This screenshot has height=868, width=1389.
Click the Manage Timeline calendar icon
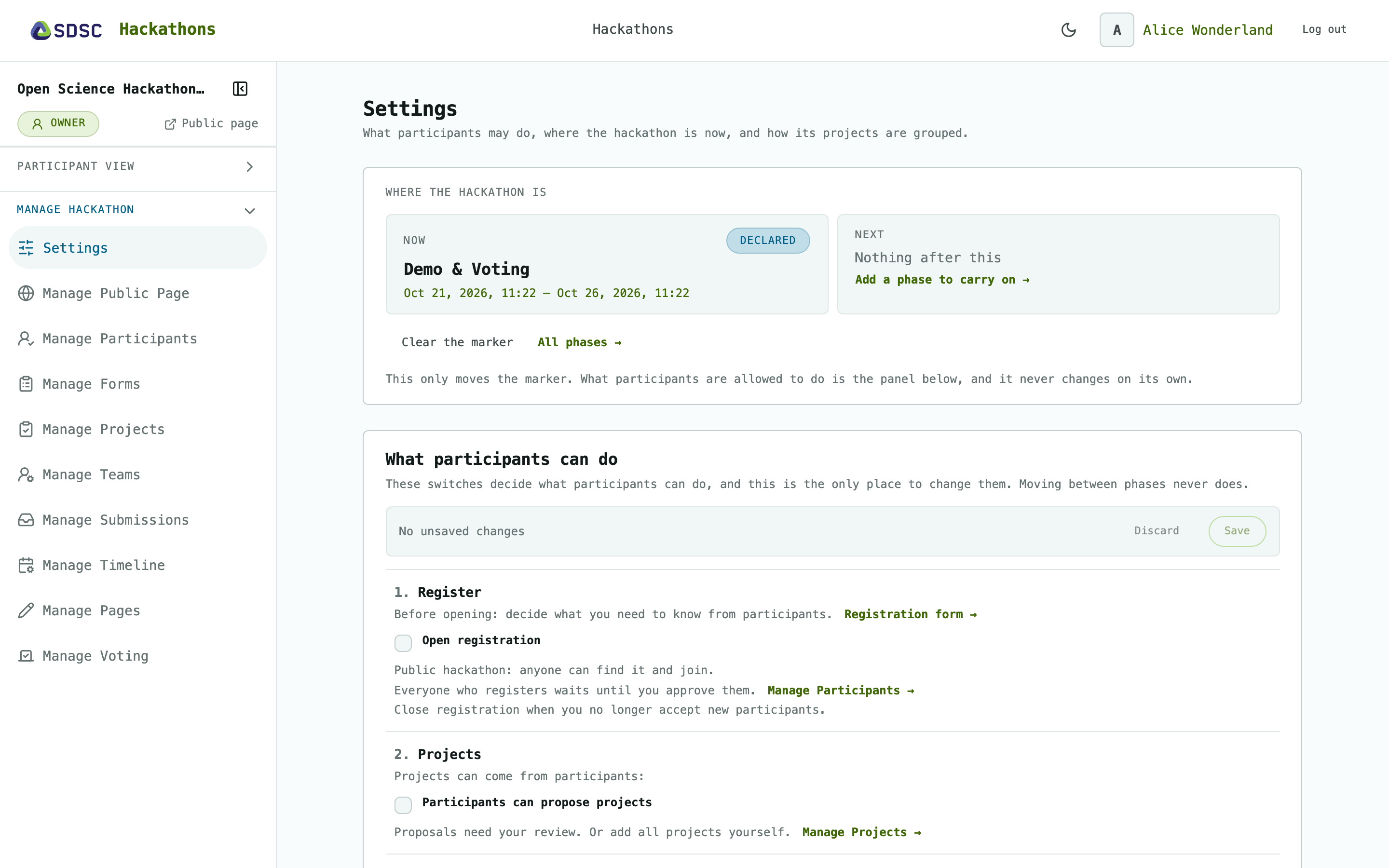tap(26, 566)
